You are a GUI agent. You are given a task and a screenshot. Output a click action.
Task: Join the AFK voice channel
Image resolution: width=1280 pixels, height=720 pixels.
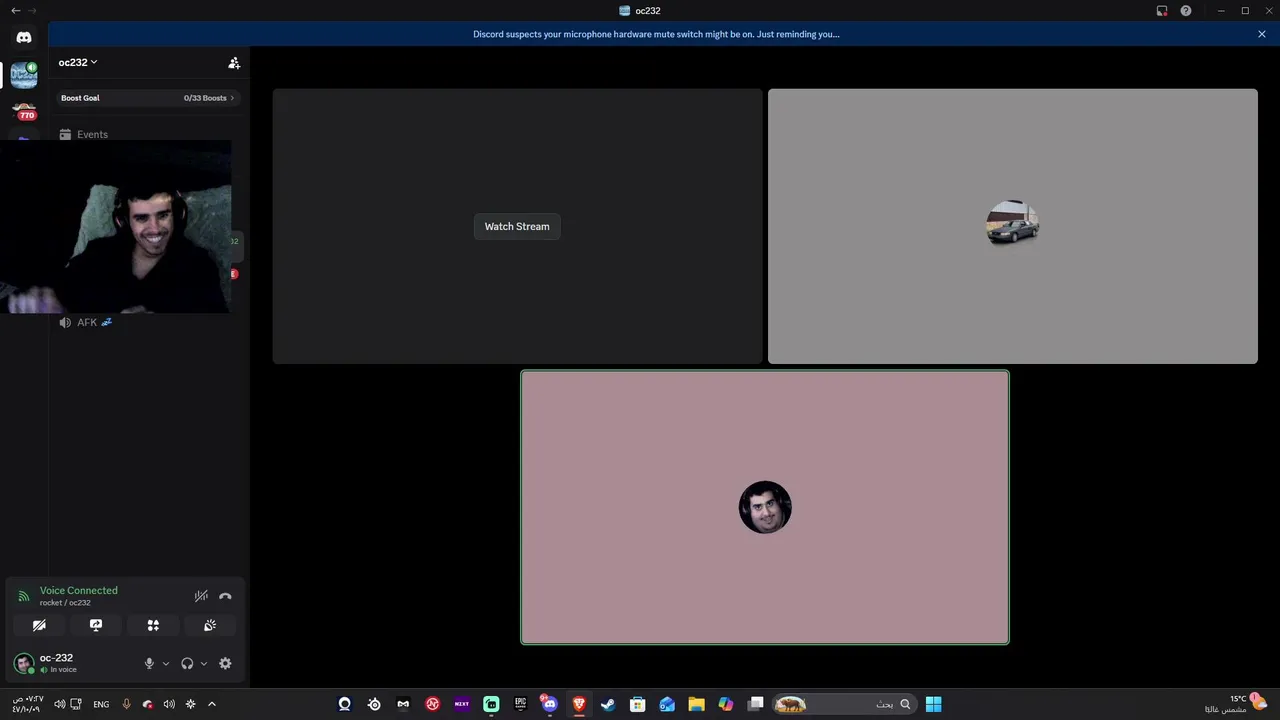point(86,322)
